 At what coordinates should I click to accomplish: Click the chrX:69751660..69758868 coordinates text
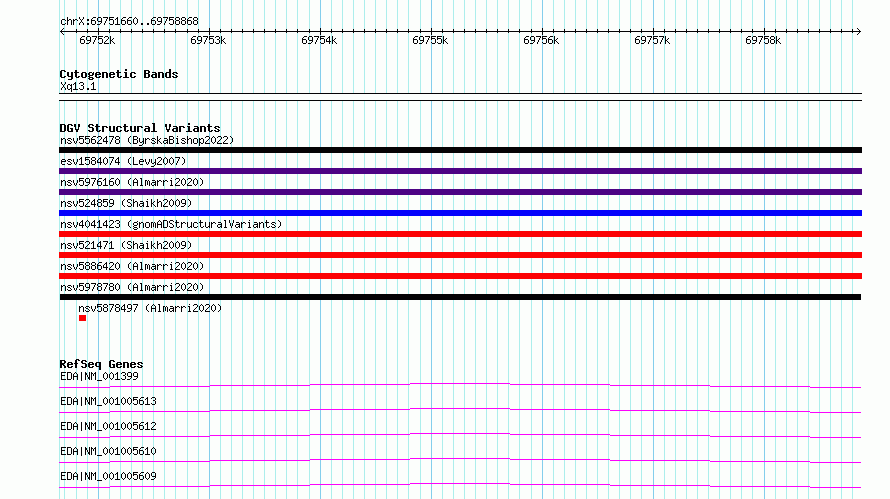pyautogui.click(x=129, y=22)
